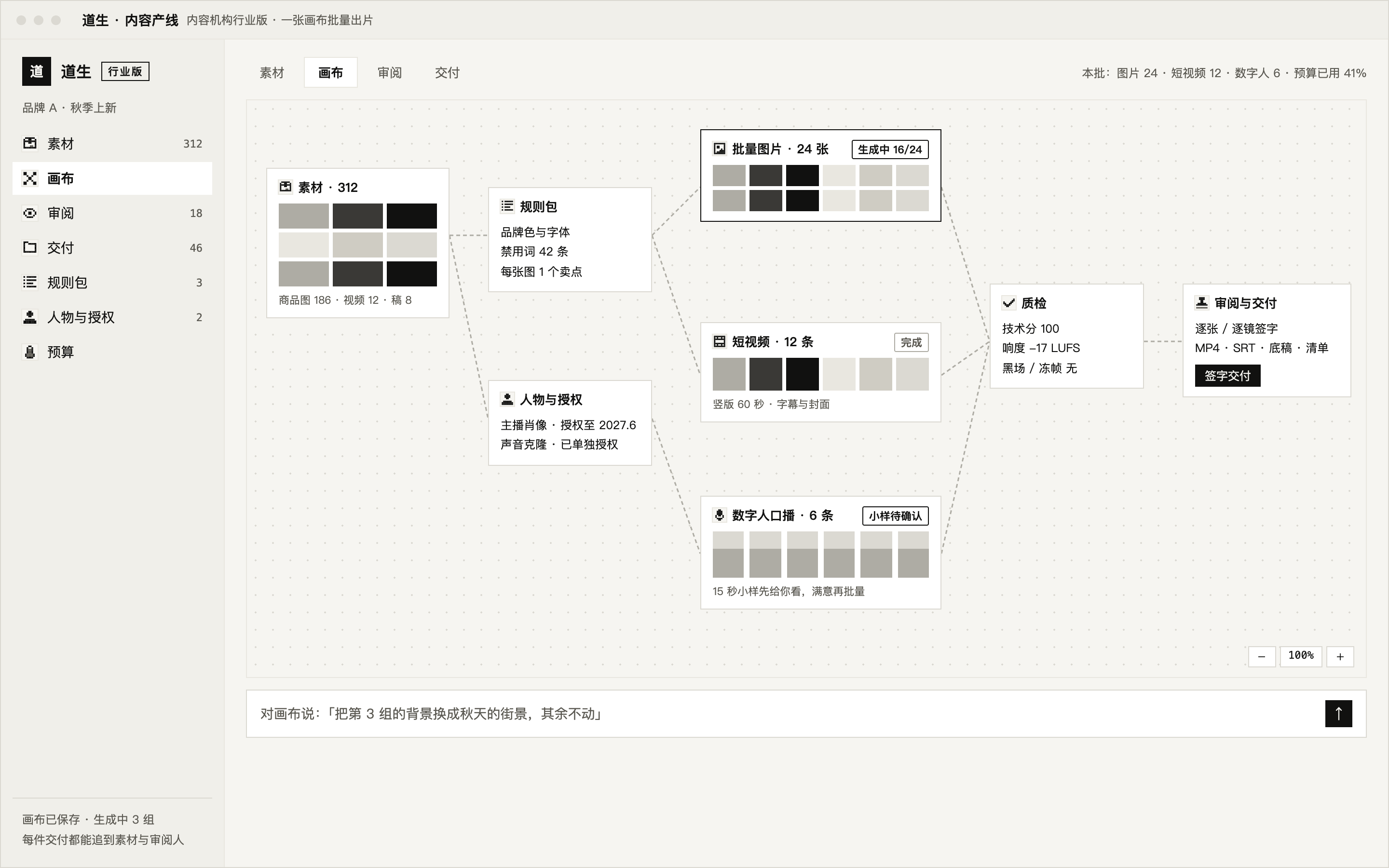
Task: Click 禁用词 42 条 in 规则包 node
Action: click(x=534, y=251)
